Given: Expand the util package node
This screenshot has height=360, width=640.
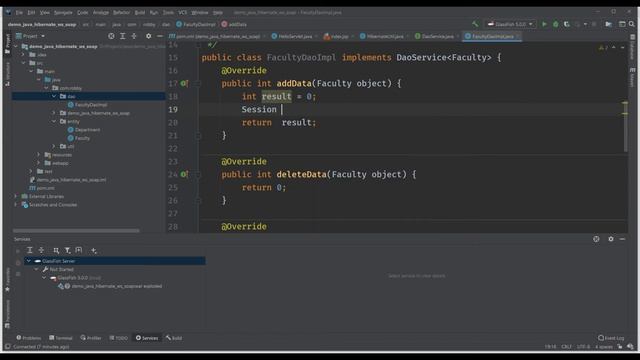Looking at the screenshot, I should click(54, 146).
